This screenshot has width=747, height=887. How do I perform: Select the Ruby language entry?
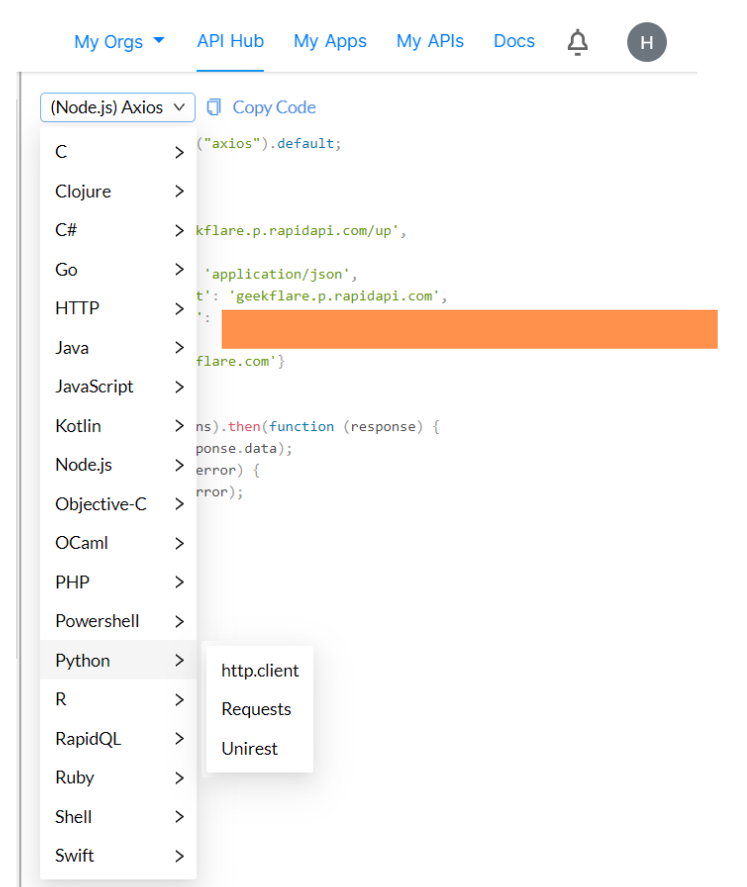[x=75, y=777]
